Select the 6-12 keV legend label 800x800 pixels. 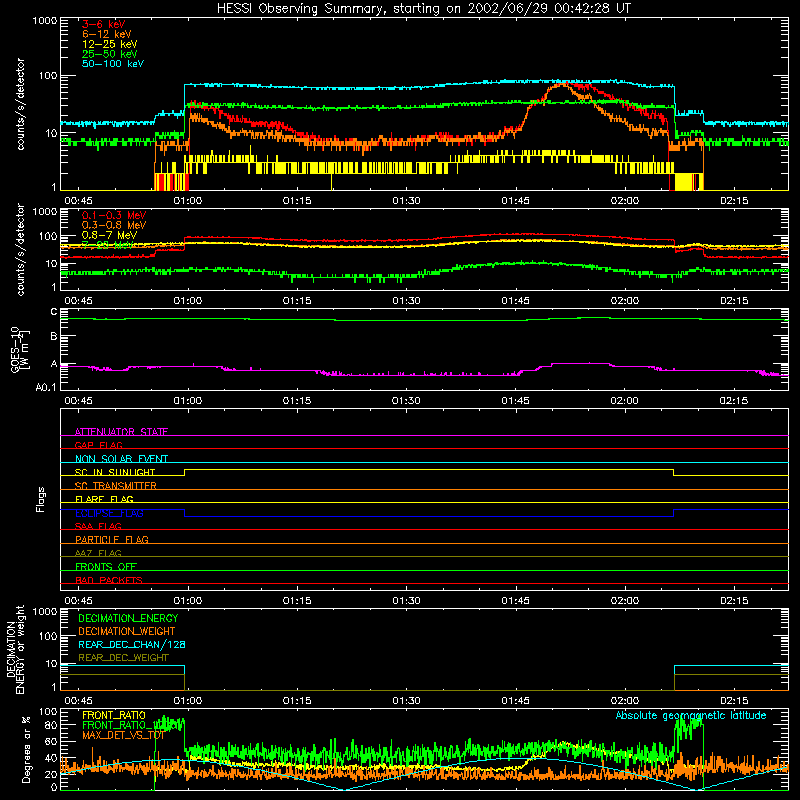coord(107,34)
